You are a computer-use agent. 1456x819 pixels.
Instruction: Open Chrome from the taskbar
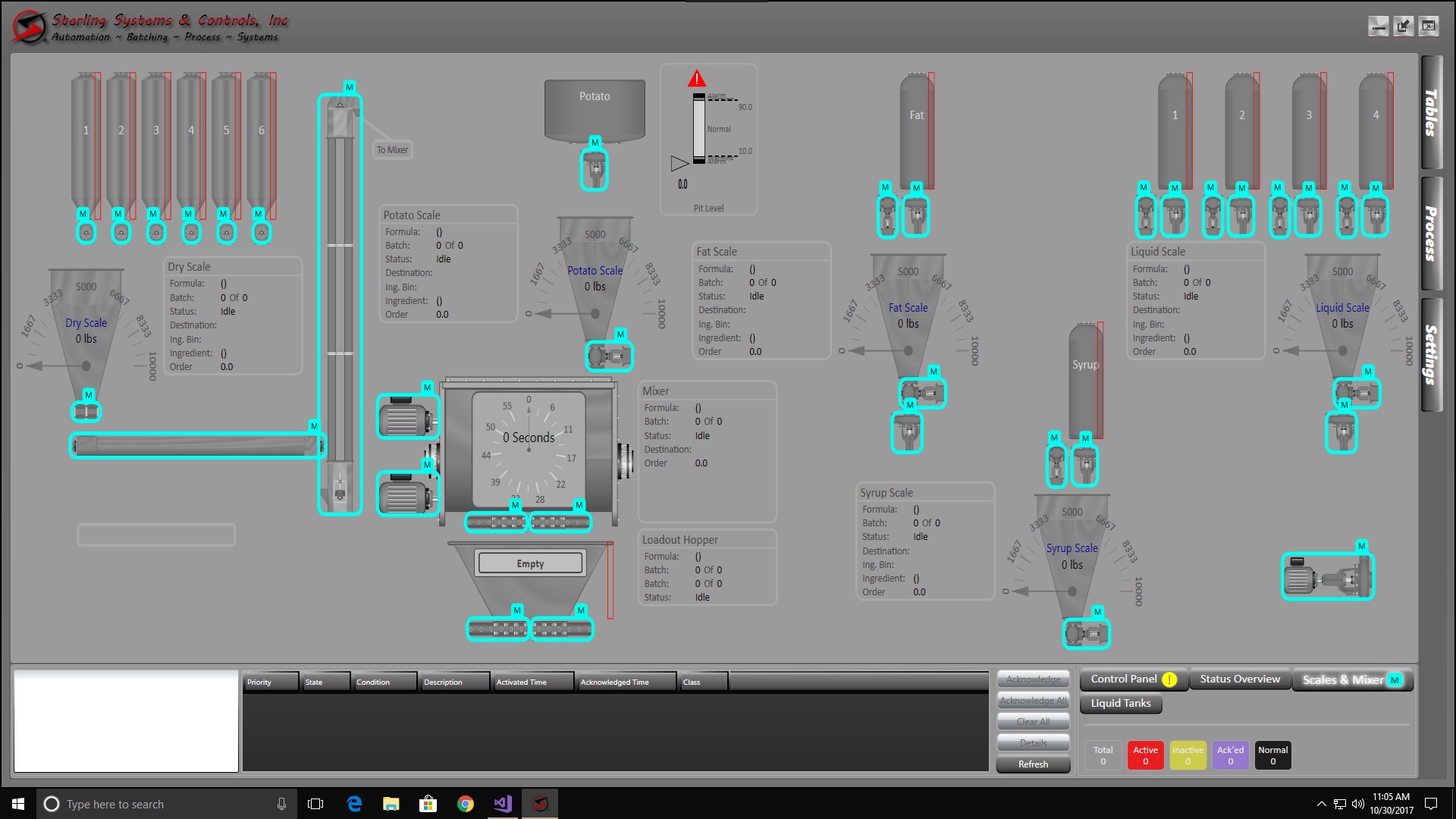click(466, 804)
